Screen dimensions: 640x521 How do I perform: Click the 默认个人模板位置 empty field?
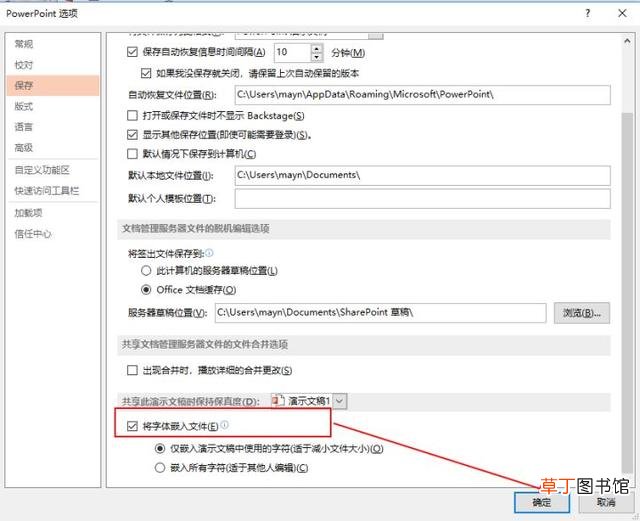[422, 198]
